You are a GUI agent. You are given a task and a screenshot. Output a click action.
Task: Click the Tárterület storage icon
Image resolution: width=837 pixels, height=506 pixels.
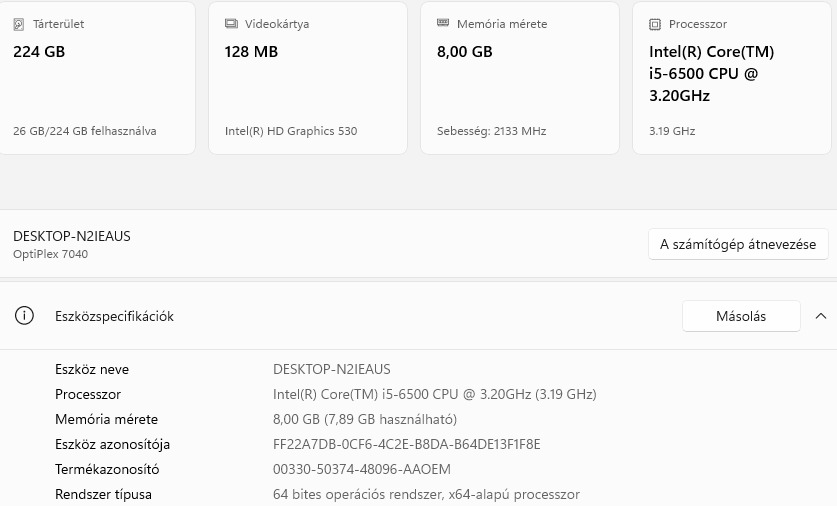[19, 24]
